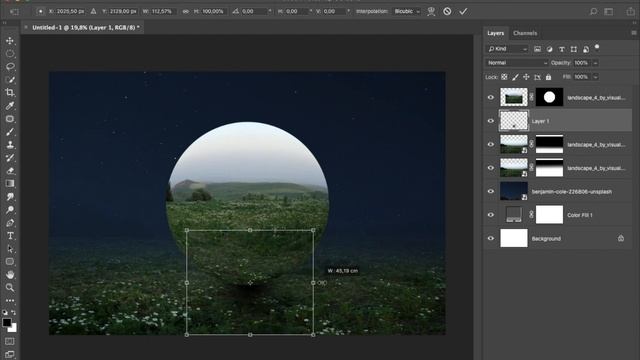This screenshot has height=360, width=640.
Task: Hide the benjamin-cole-226806-unsplash layer
Action: click(x=491, y=191)
